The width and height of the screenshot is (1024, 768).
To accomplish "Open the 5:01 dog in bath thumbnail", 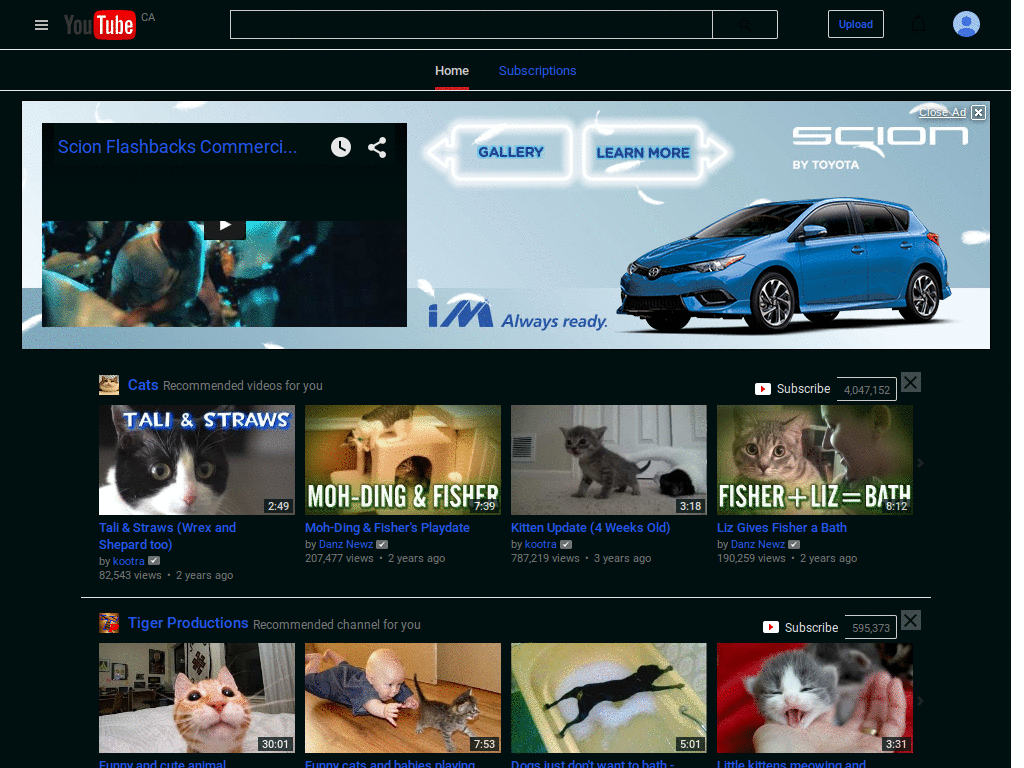I will (x=609, y=698).
